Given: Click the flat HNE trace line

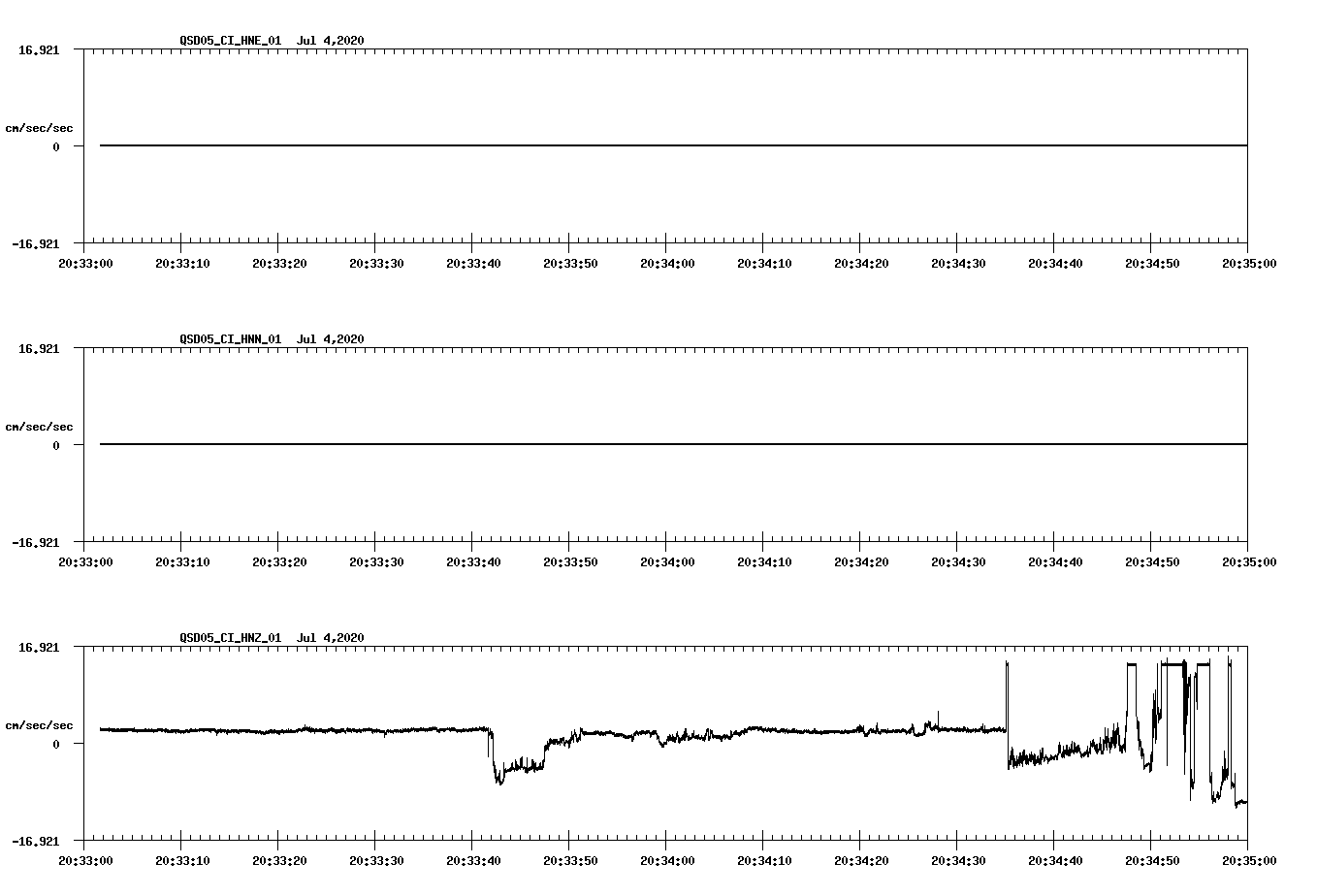Looking at the screenshot, I should pyautogui.click(x=673, y=145).
